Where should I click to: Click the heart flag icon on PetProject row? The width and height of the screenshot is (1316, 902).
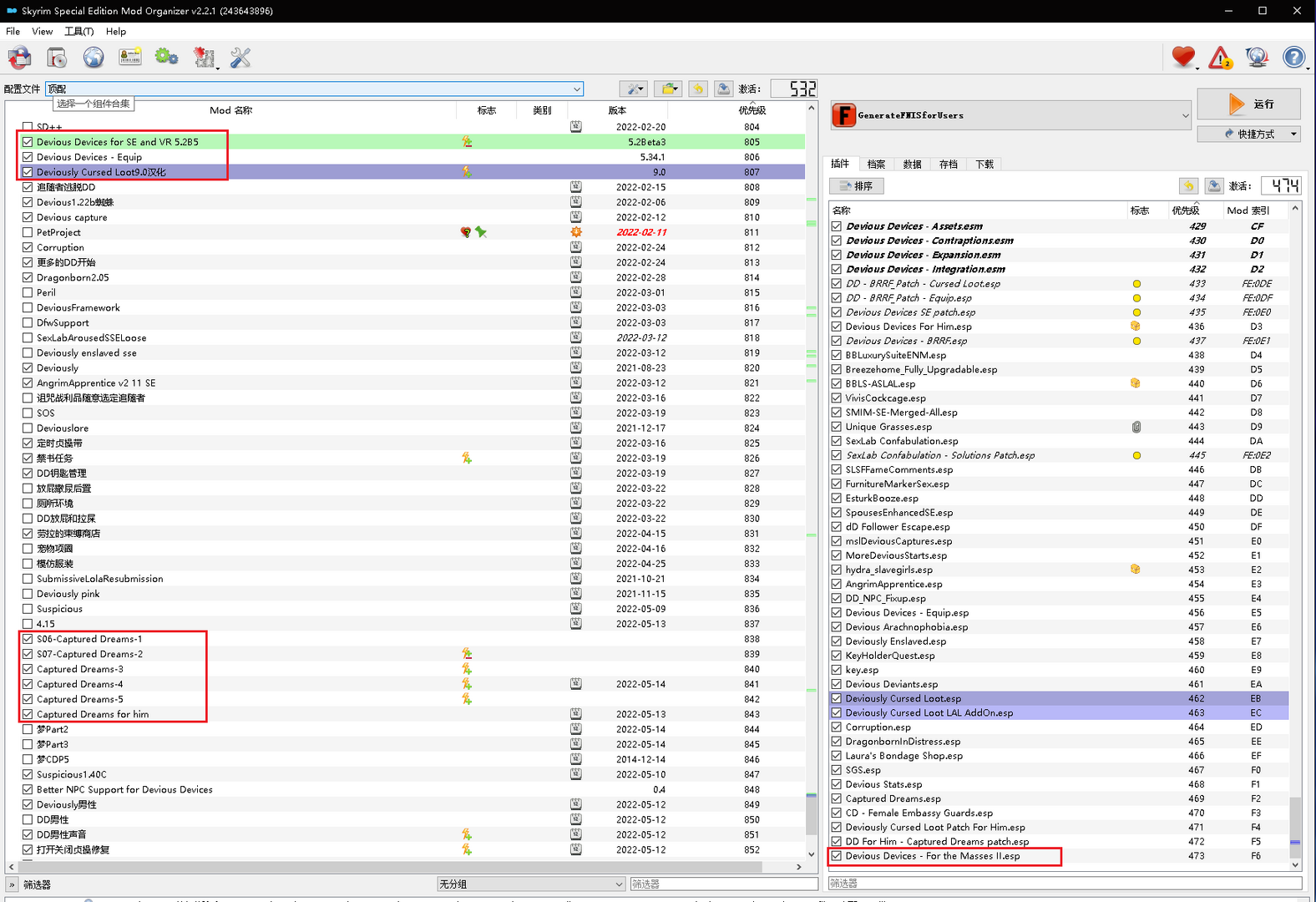click(x=466, y=232)
